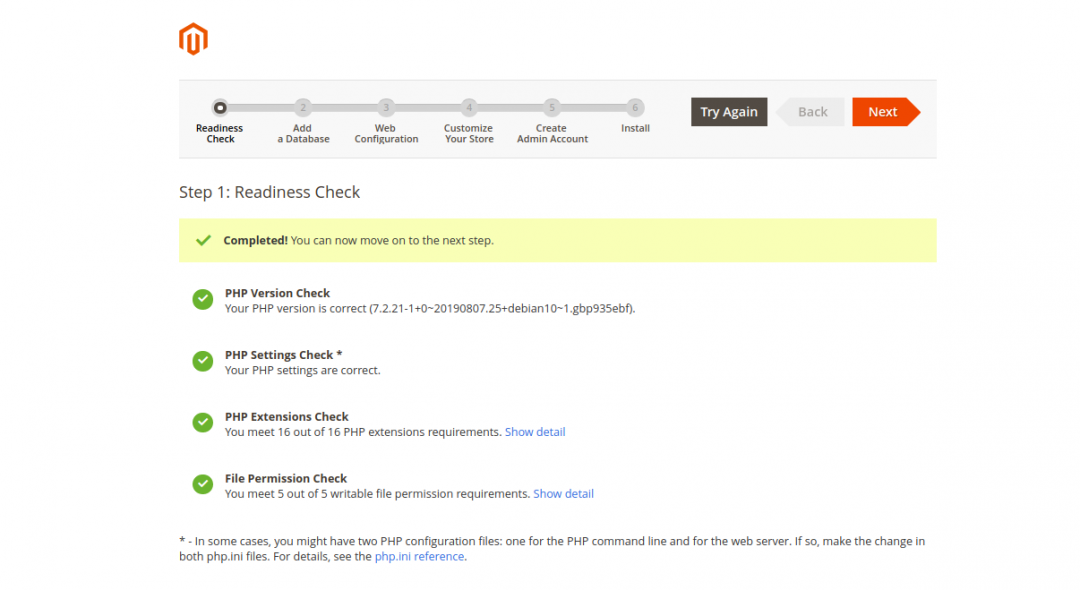Click the Magento logo icon
Screen dimensions: 1080x590
pyautogui.click(x=193, y=39)
